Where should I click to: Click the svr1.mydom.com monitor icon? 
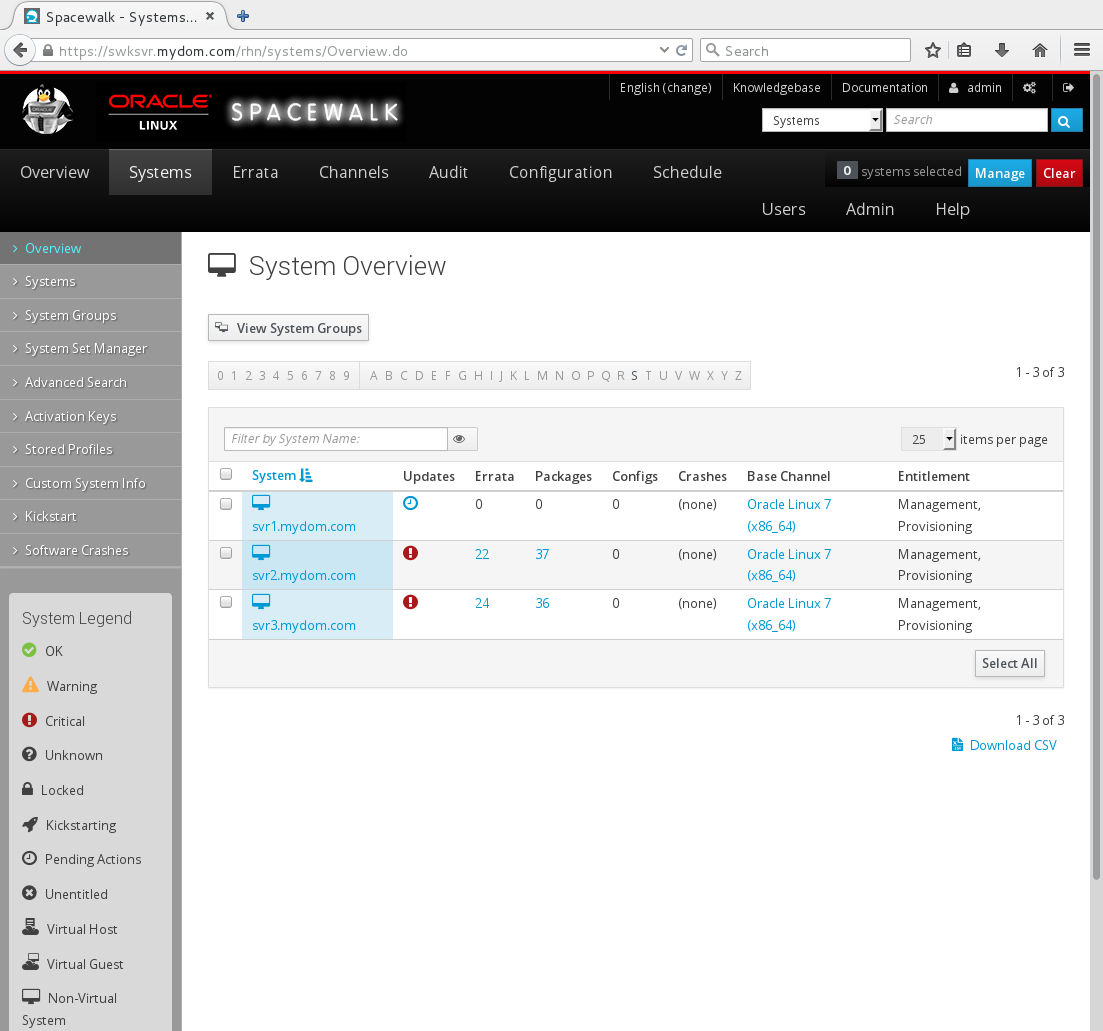click(261, 503)
